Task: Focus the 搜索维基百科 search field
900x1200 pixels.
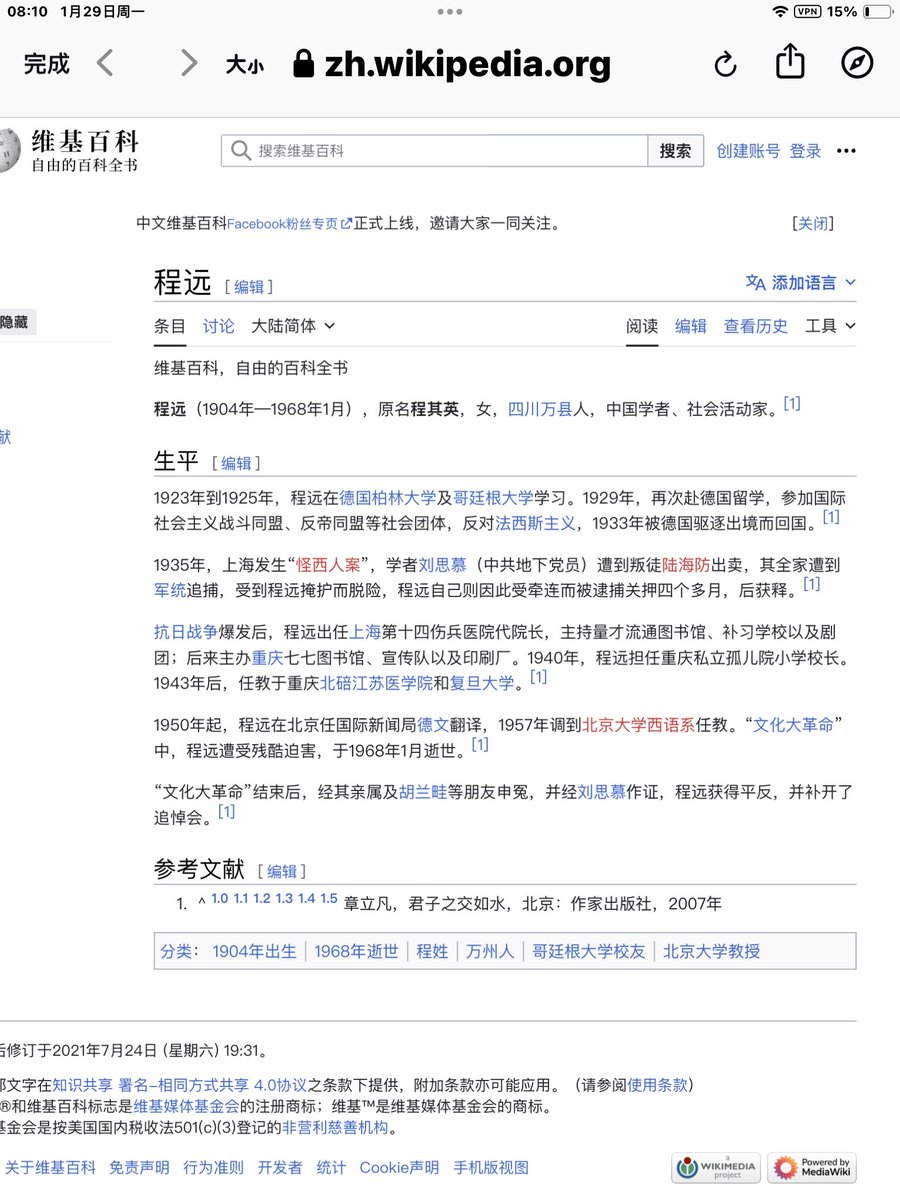Action: 435,151
